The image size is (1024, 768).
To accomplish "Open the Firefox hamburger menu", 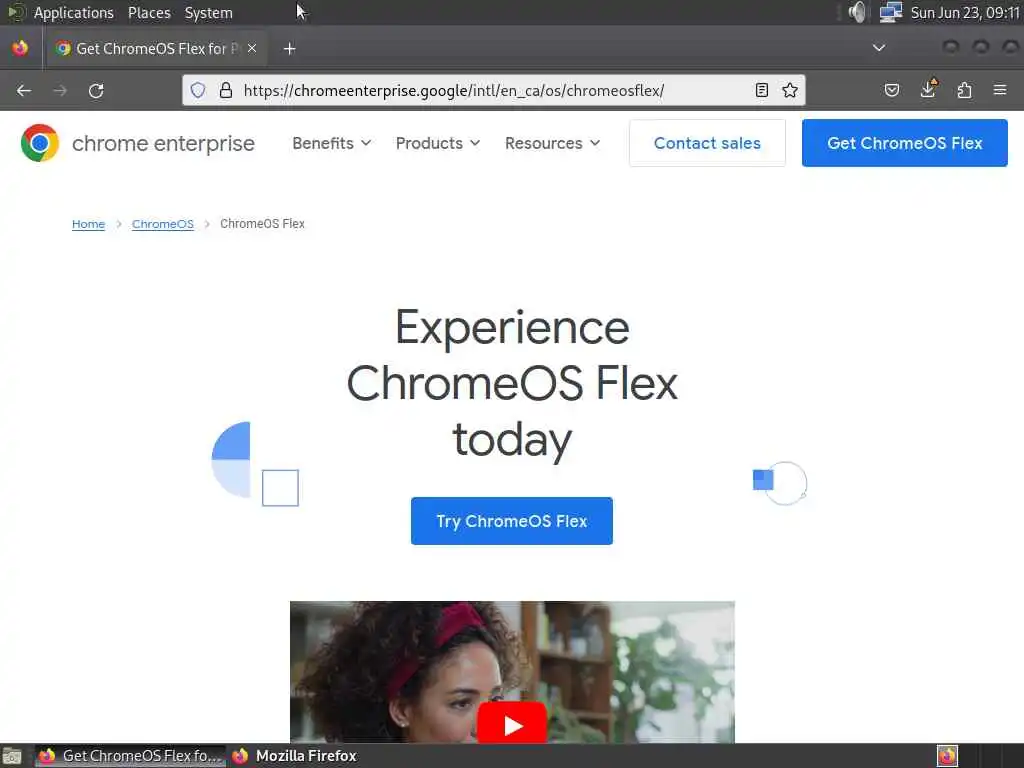I will click(x=1000, y=90).
